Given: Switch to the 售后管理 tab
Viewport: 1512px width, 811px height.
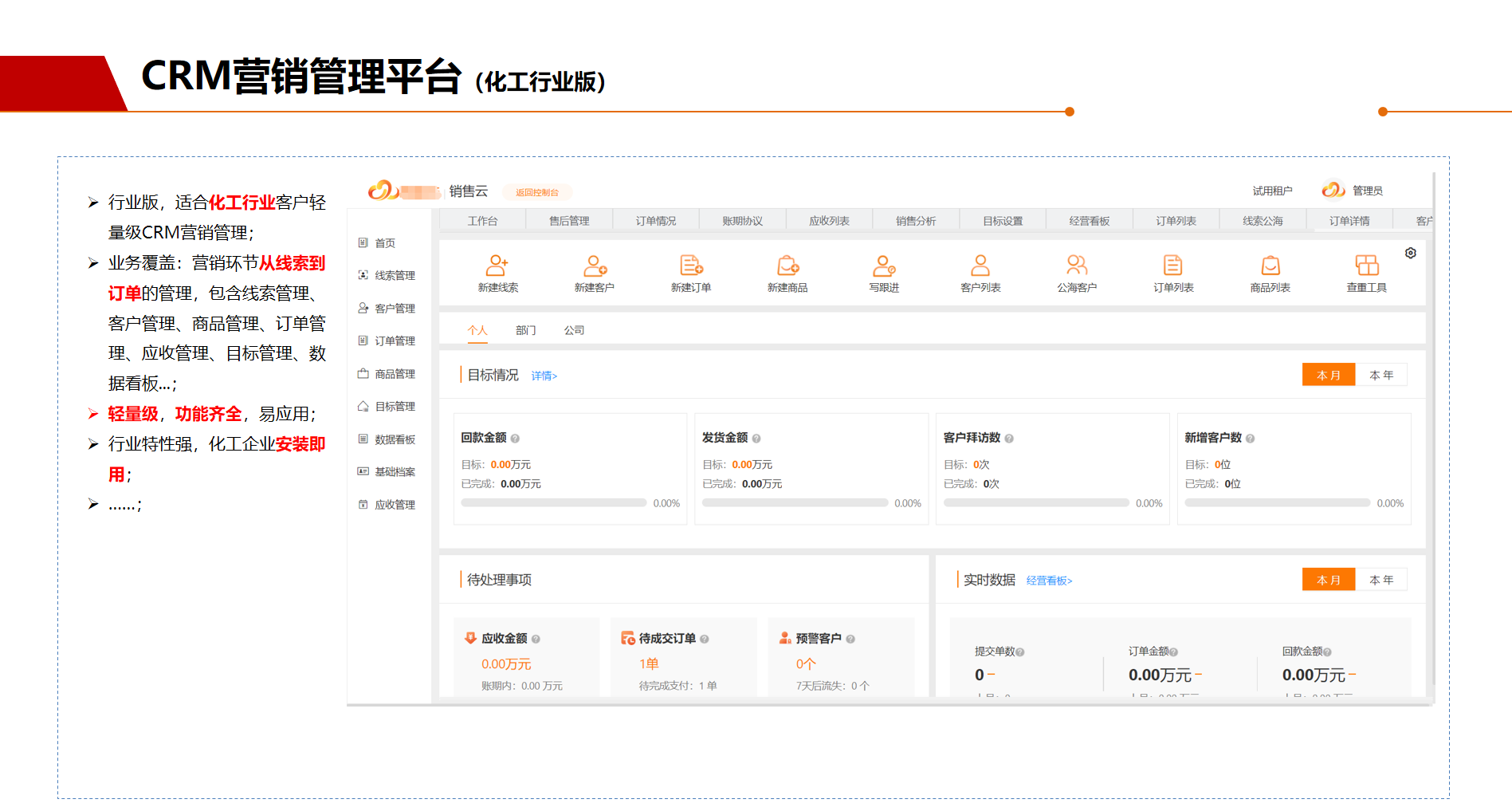Looking at the screenshot, I should 569,221.
